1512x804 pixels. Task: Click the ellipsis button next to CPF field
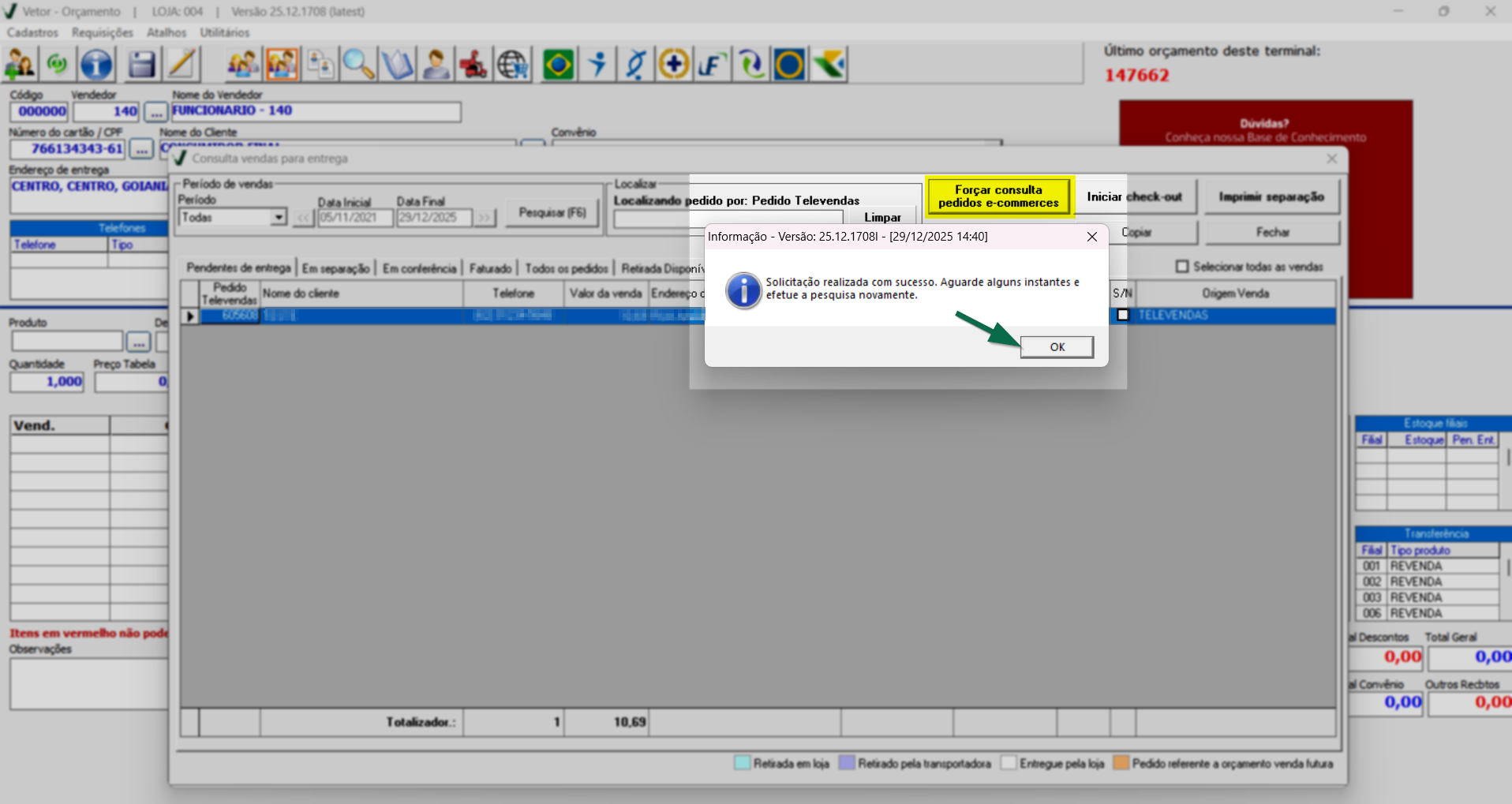141,148
